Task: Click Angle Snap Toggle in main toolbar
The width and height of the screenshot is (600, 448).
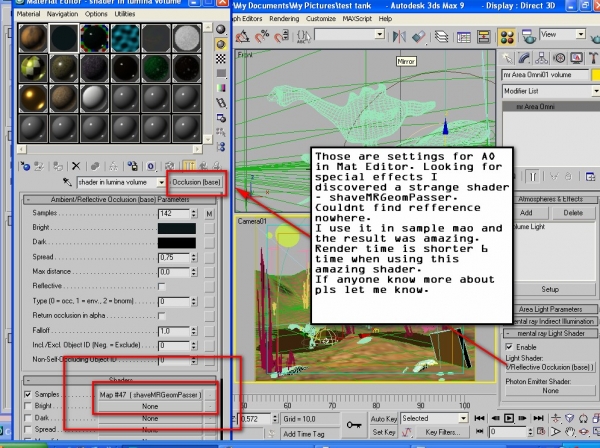Action: pyautogui.click(x=243, y=37)
